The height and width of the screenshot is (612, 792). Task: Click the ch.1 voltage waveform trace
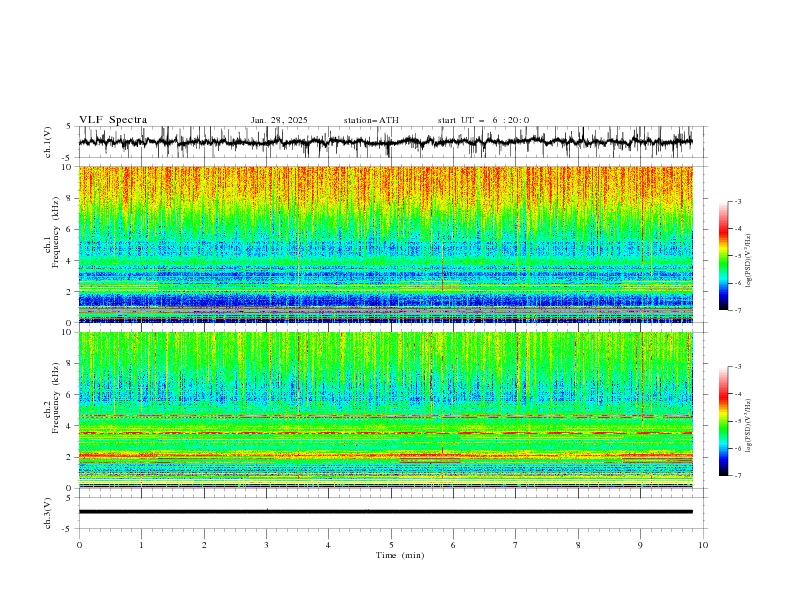point(385,142)
